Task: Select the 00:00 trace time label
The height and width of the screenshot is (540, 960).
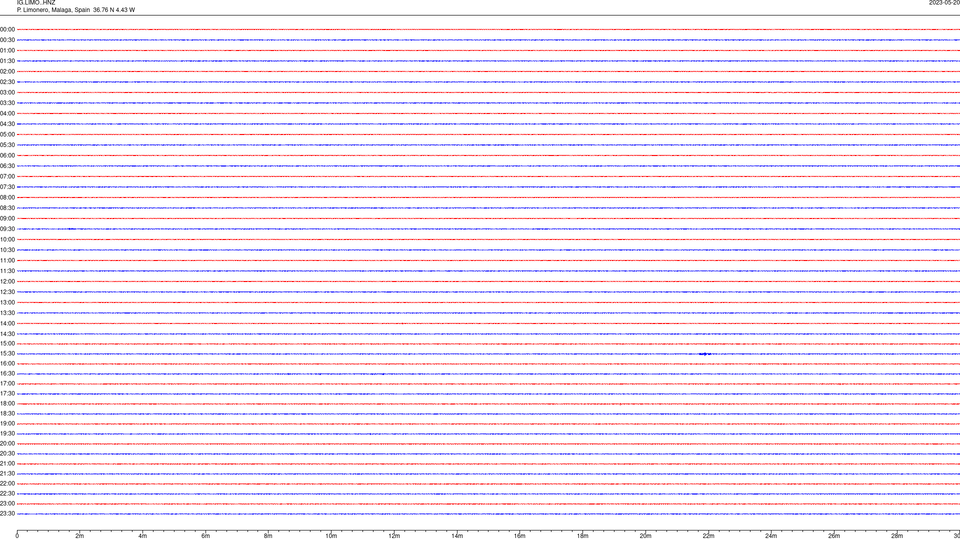Action: coord(7,29)
